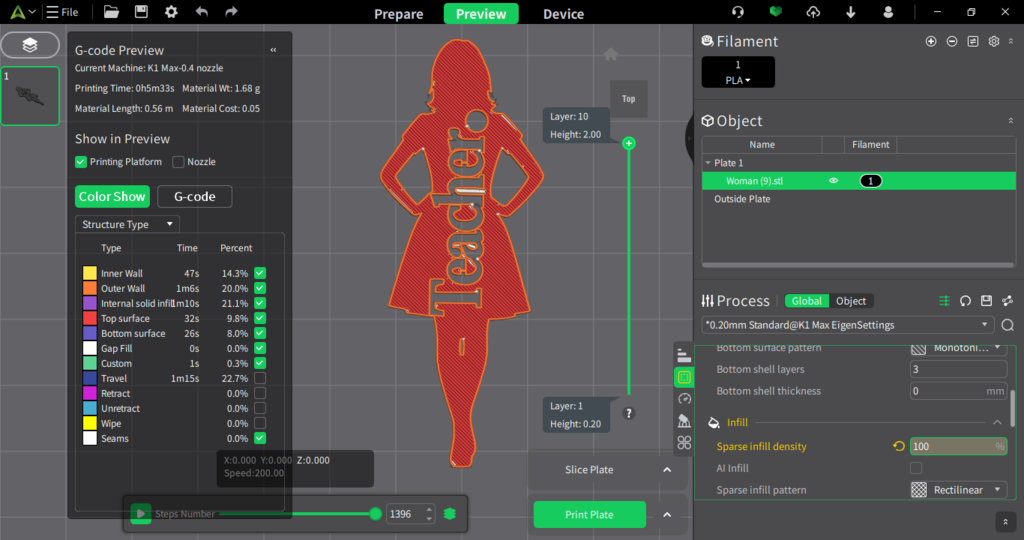Click the G-code button

195,197
